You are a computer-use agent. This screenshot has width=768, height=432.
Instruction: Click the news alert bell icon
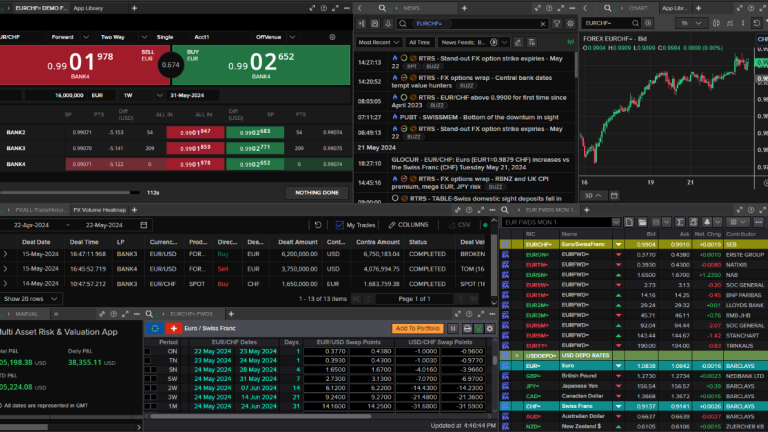click(388, 24)
